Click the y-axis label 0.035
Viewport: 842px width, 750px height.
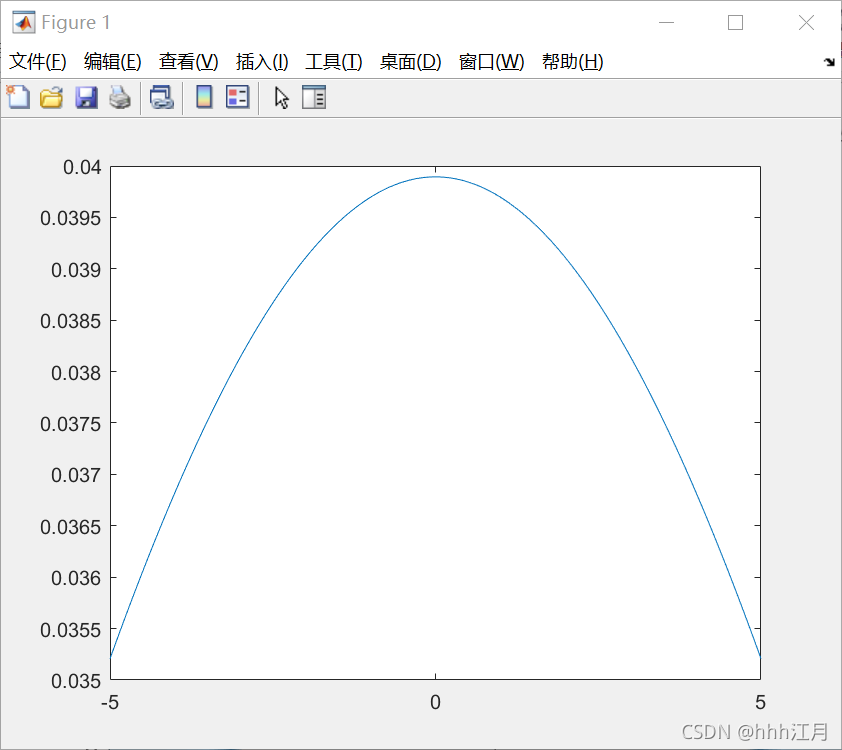[76, 681]
